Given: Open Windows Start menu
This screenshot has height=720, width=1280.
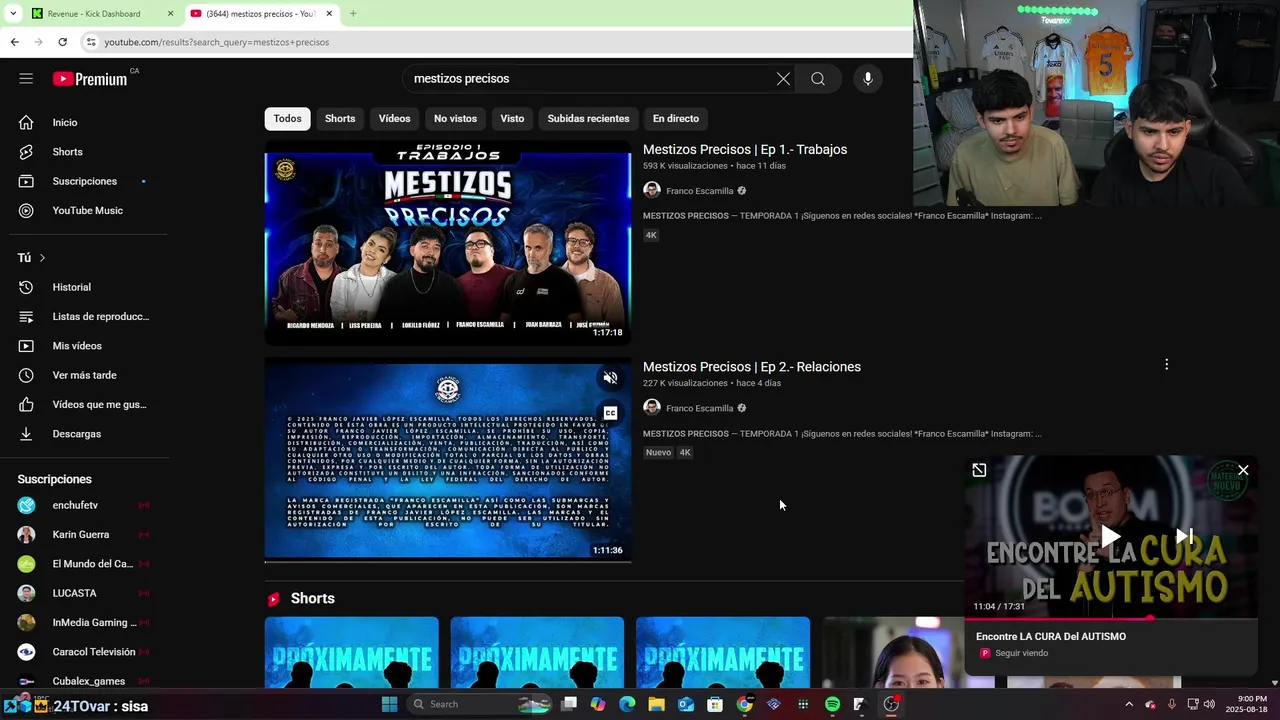Looking at the screenshot, I should click(389, 704).
